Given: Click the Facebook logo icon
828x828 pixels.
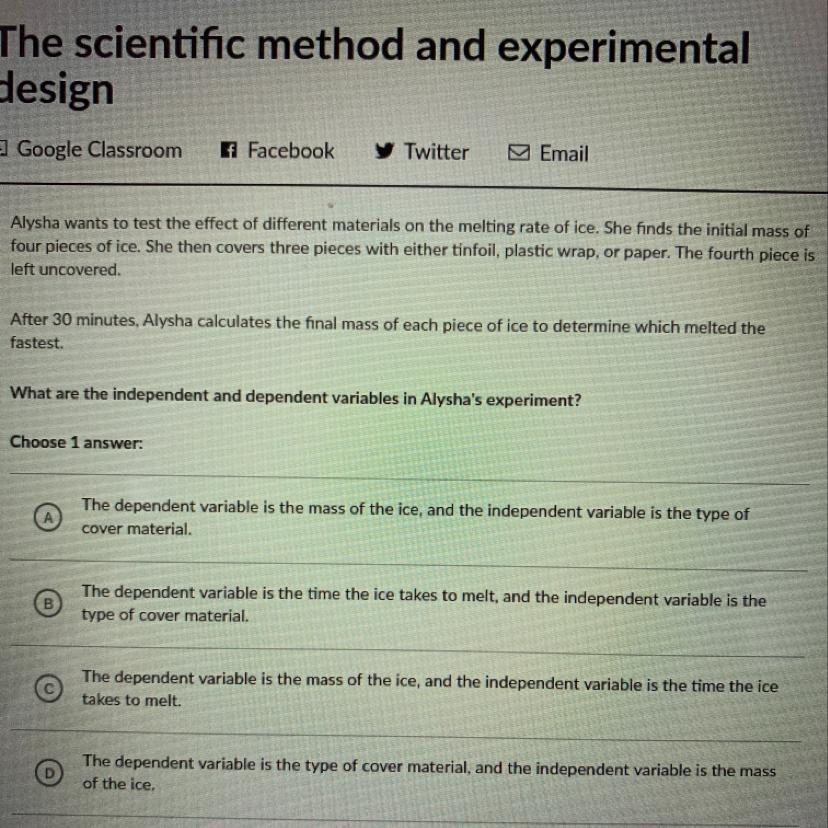Looking at the screenshot, I should tap(229, 151).
